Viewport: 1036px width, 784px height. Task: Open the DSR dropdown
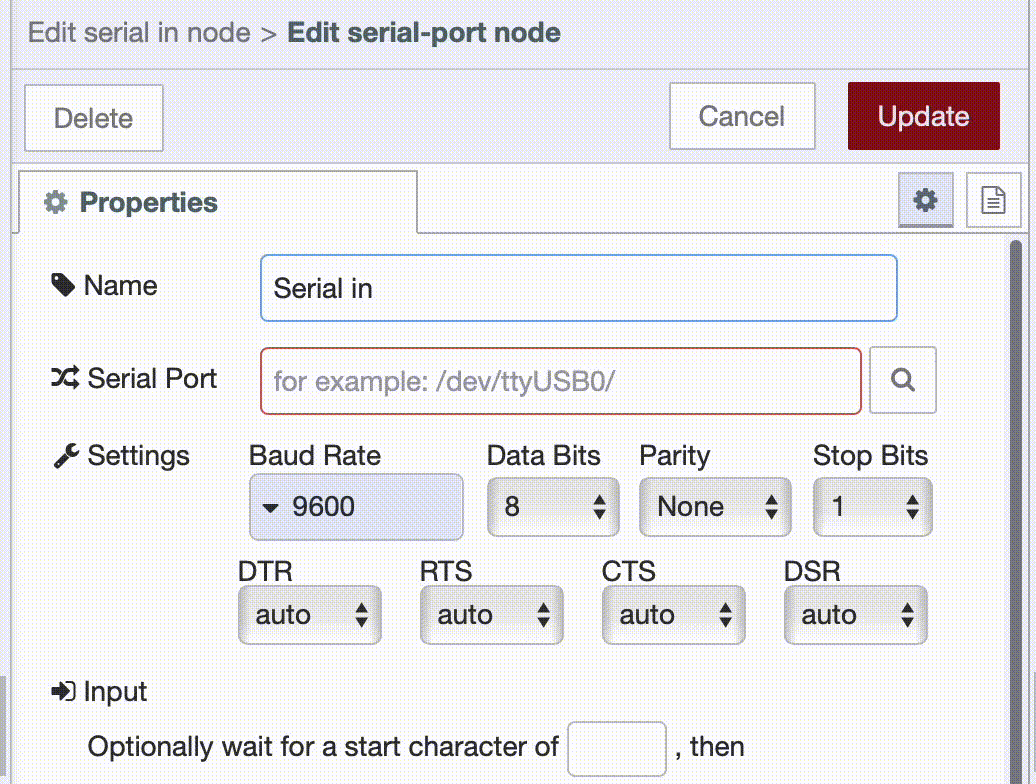855,614
